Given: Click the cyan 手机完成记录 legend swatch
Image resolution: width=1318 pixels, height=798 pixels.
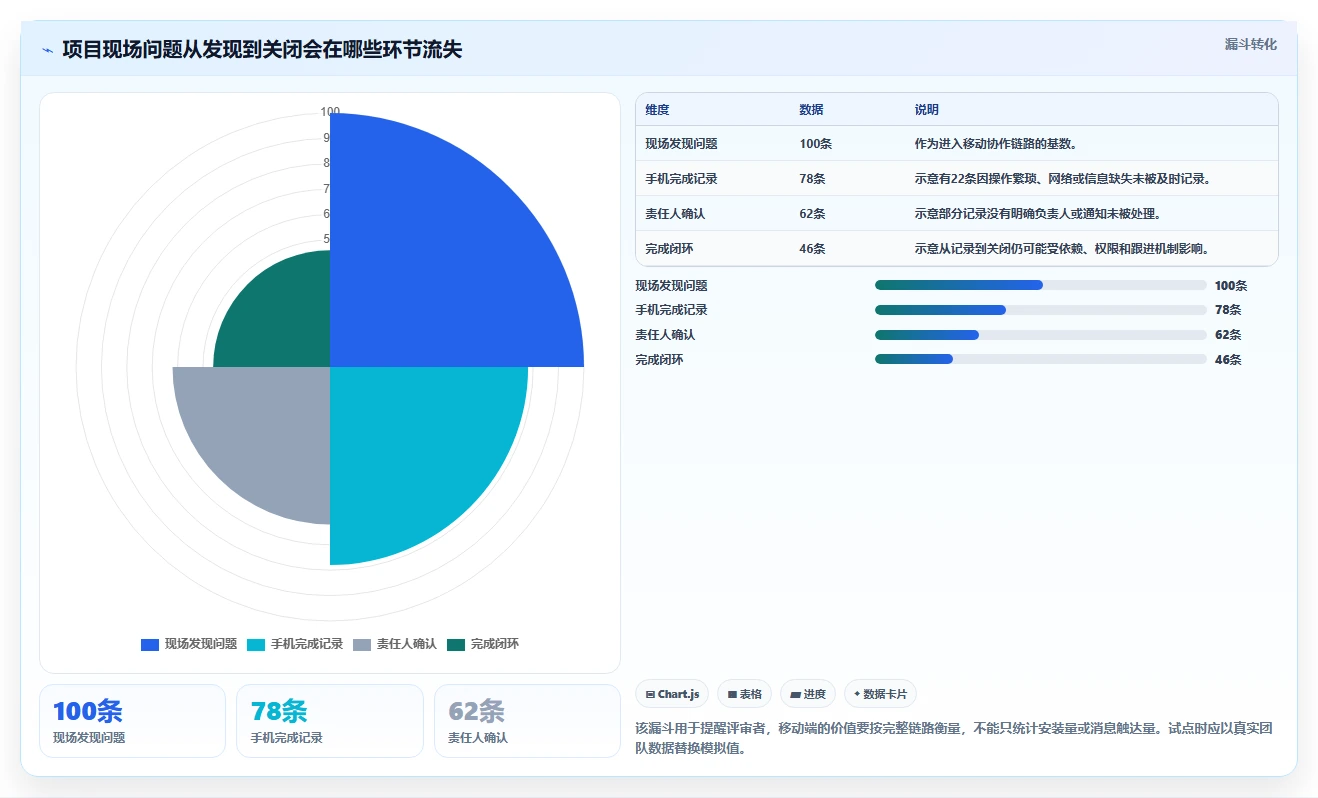Looking at the screenshot, I should click(x=256, y=644).
